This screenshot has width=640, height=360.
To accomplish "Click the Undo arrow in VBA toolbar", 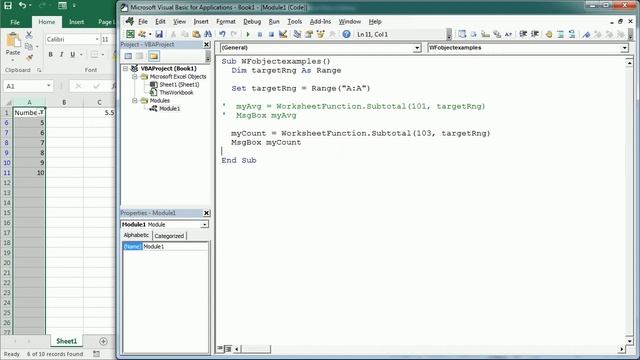I will [222, 34].
